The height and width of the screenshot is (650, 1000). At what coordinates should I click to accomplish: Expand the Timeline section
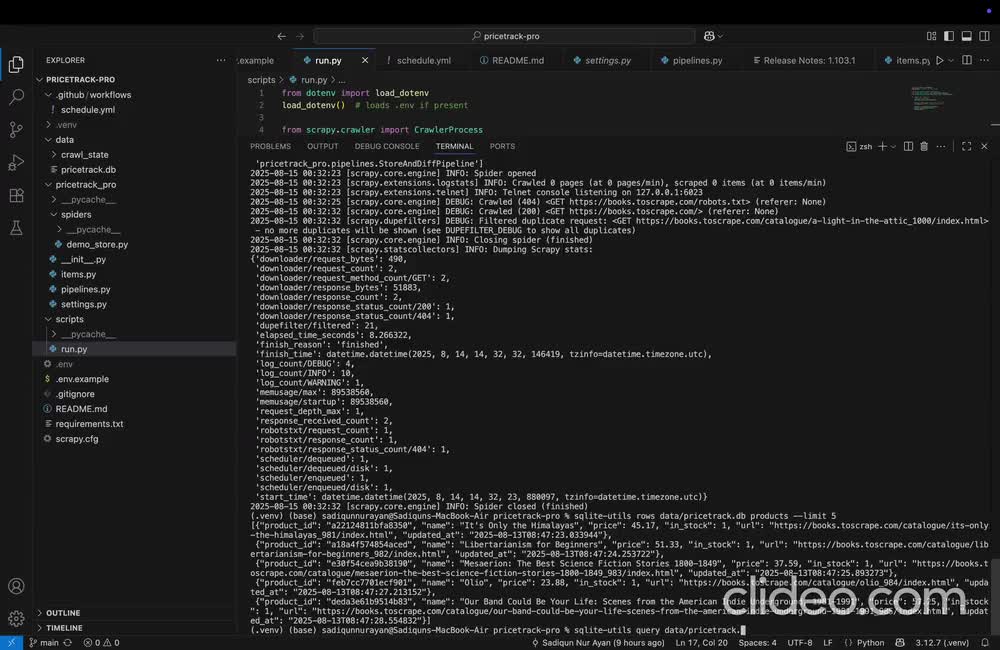coord(135,628)
